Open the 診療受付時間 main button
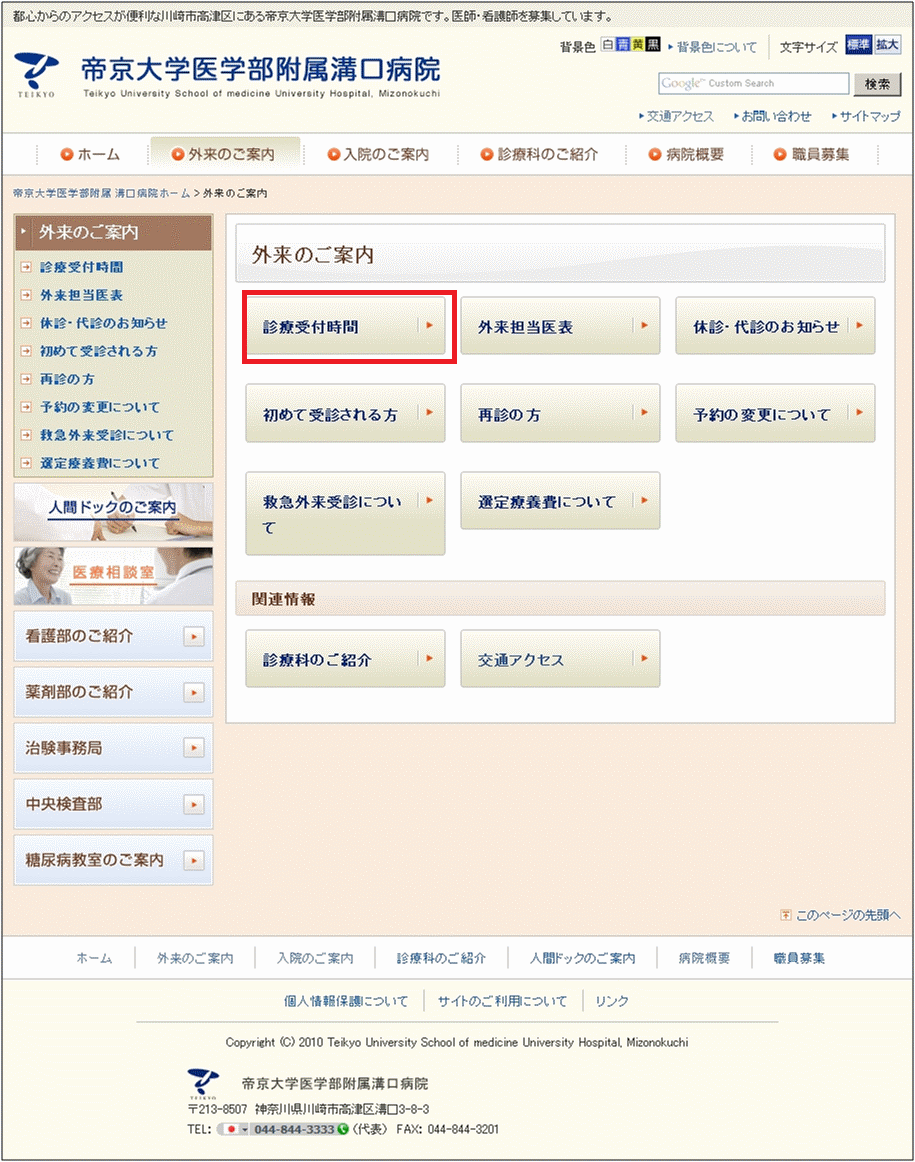 [x=345, y=326]
